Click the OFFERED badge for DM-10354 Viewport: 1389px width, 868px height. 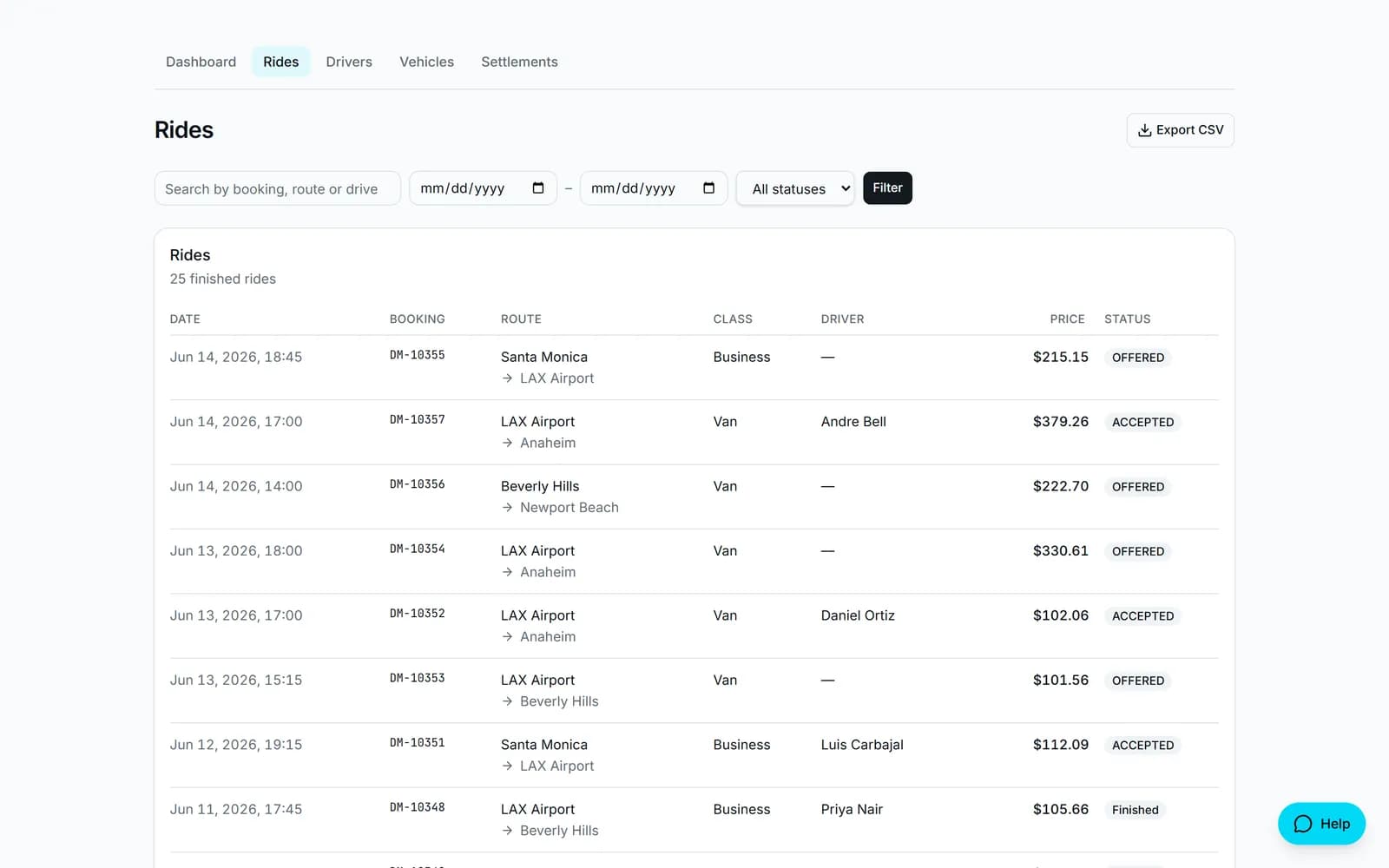(x=1138, y=551)
